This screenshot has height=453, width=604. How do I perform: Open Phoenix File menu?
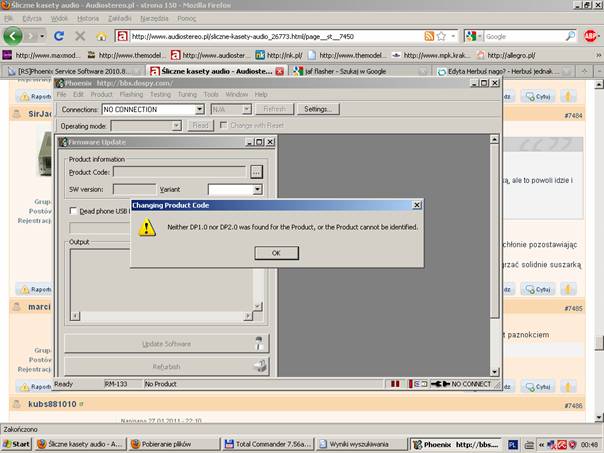[x=61, y=94]
